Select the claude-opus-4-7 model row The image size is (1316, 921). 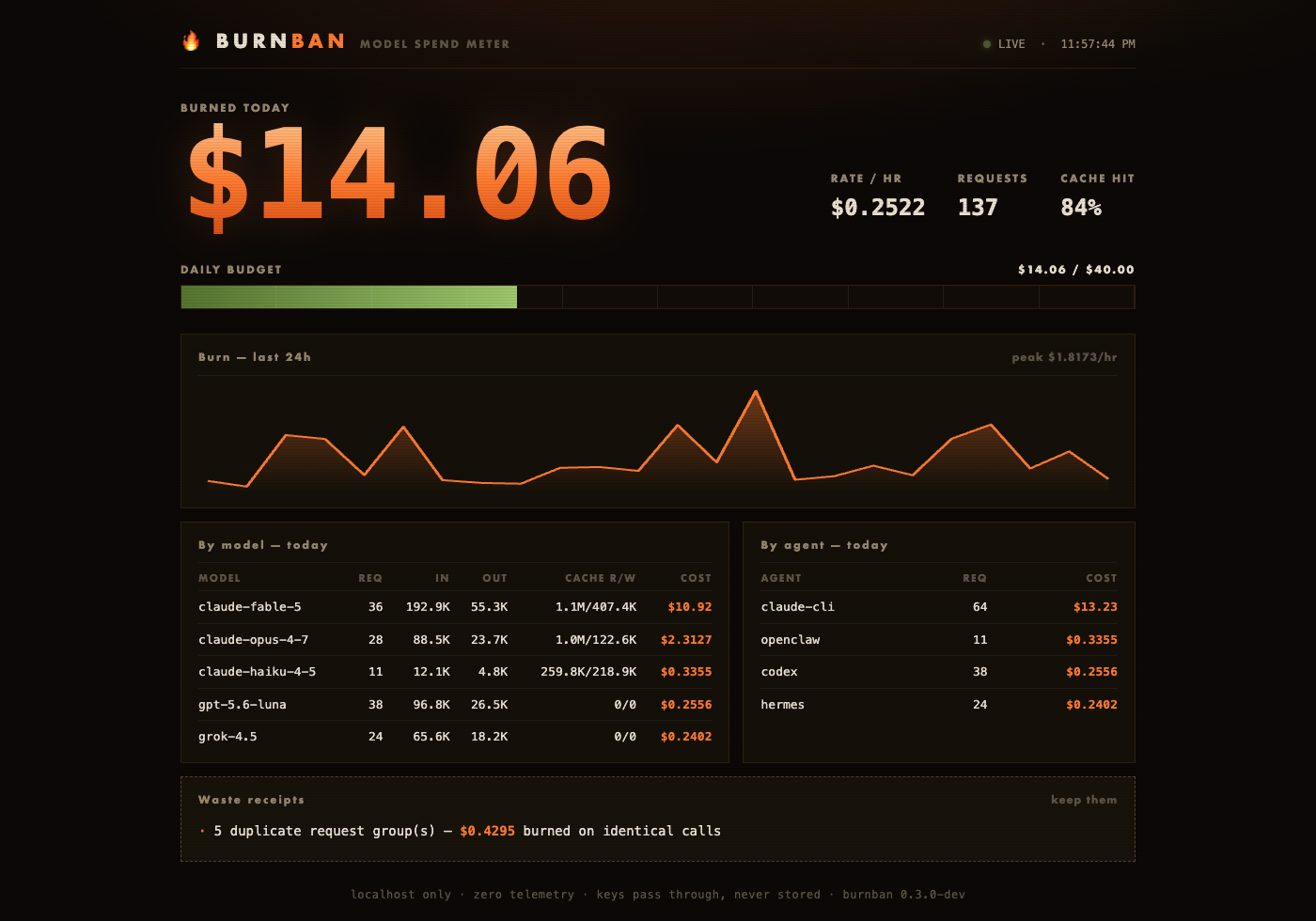(455, 640)
